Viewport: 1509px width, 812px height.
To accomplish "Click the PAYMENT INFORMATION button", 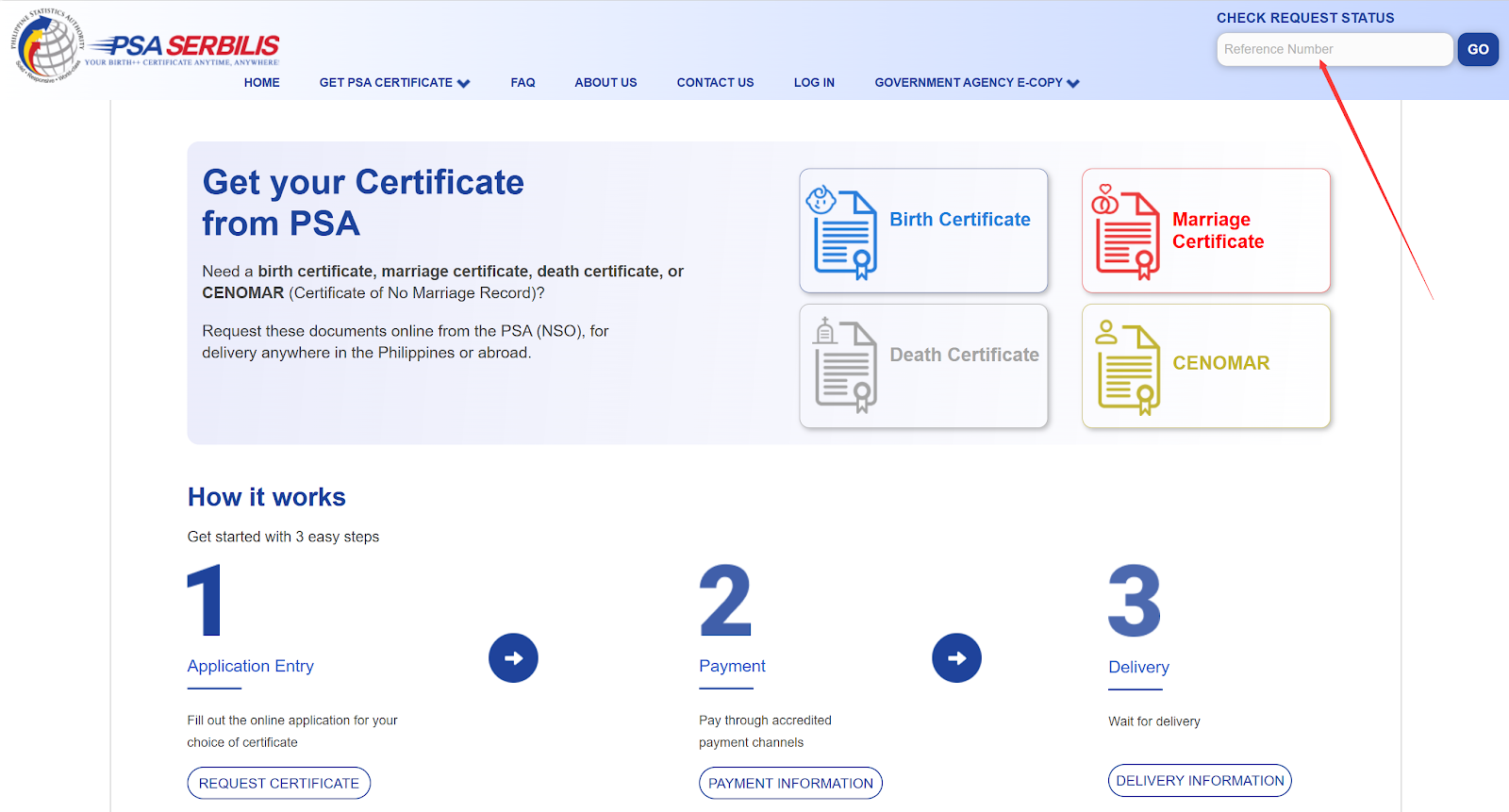I will [790, 783].
